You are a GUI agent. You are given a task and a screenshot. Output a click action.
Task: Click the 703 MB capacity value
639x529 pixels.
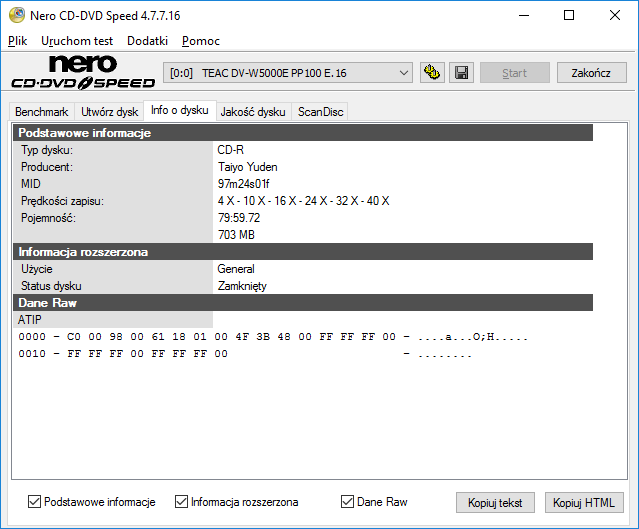pos(236,235)
